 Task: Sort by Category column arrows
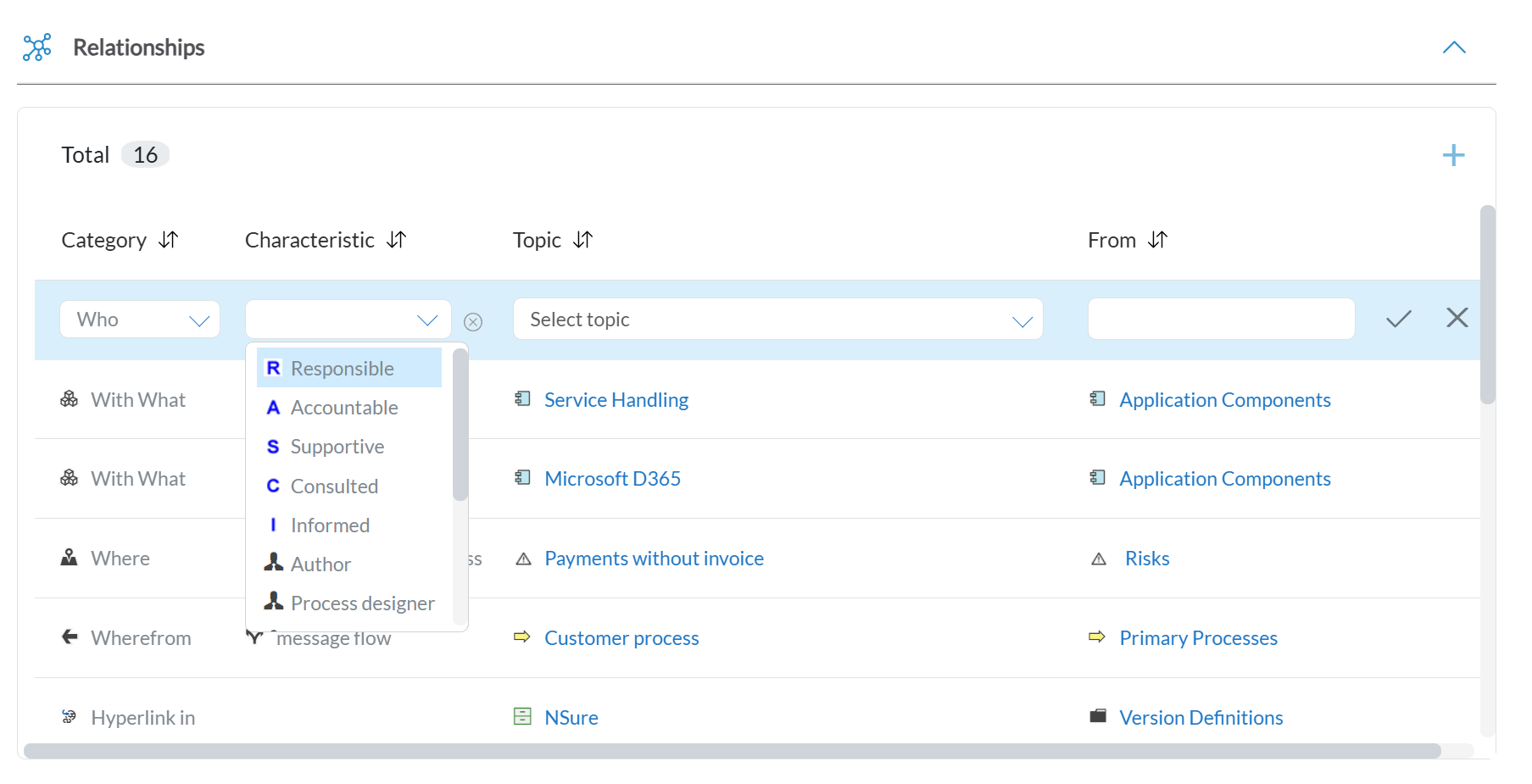click(x=169, y=240)
